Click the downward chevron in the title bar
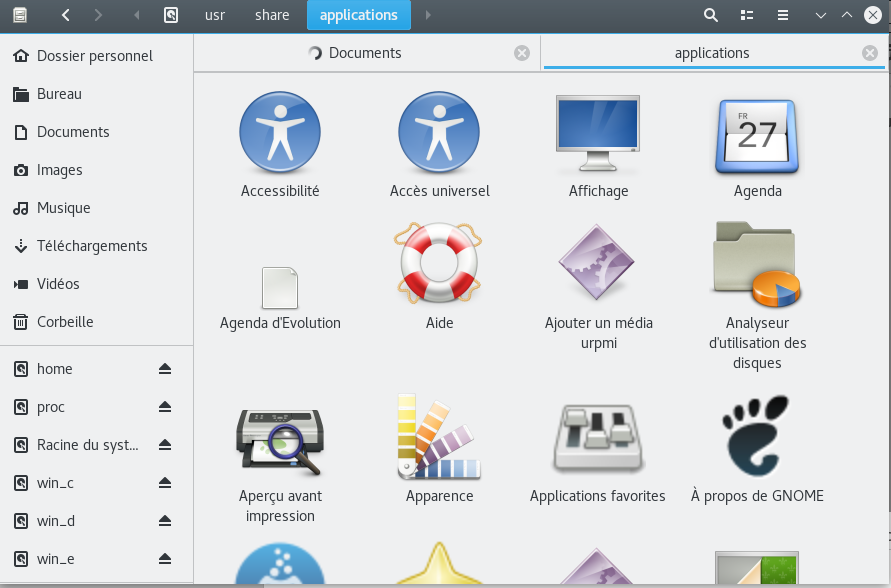This screenshot has height=588, width=891. tap(821, 15)
